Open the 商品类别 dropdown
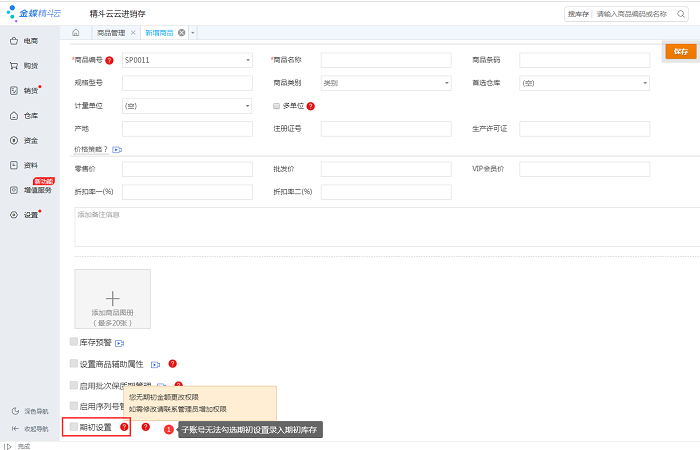Viewport: 700px width, 450px height. [385, 83]
